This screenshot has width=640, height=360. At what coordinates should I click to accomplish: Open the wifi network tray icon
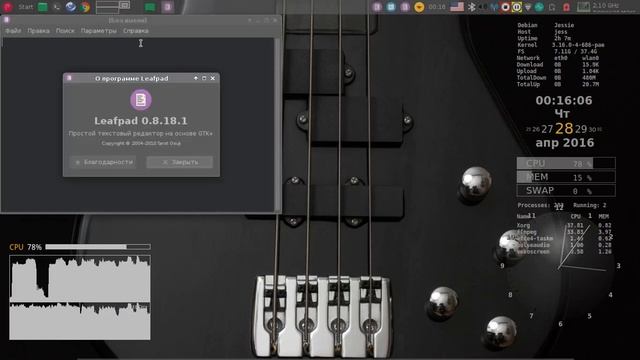(528, 7)
